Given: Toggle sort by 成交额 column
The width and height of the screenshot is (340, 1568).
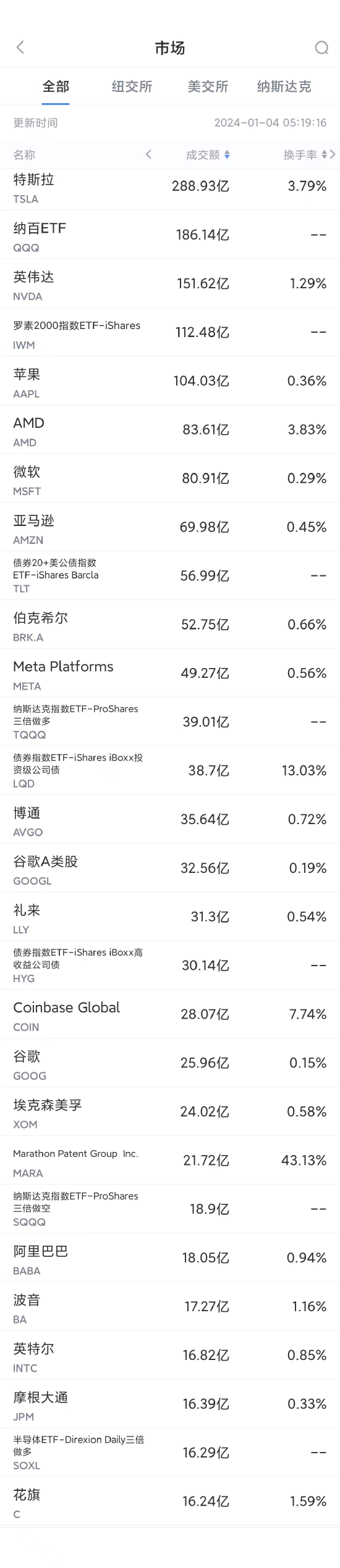Looking at the screenshot, I should pos(208,155).
